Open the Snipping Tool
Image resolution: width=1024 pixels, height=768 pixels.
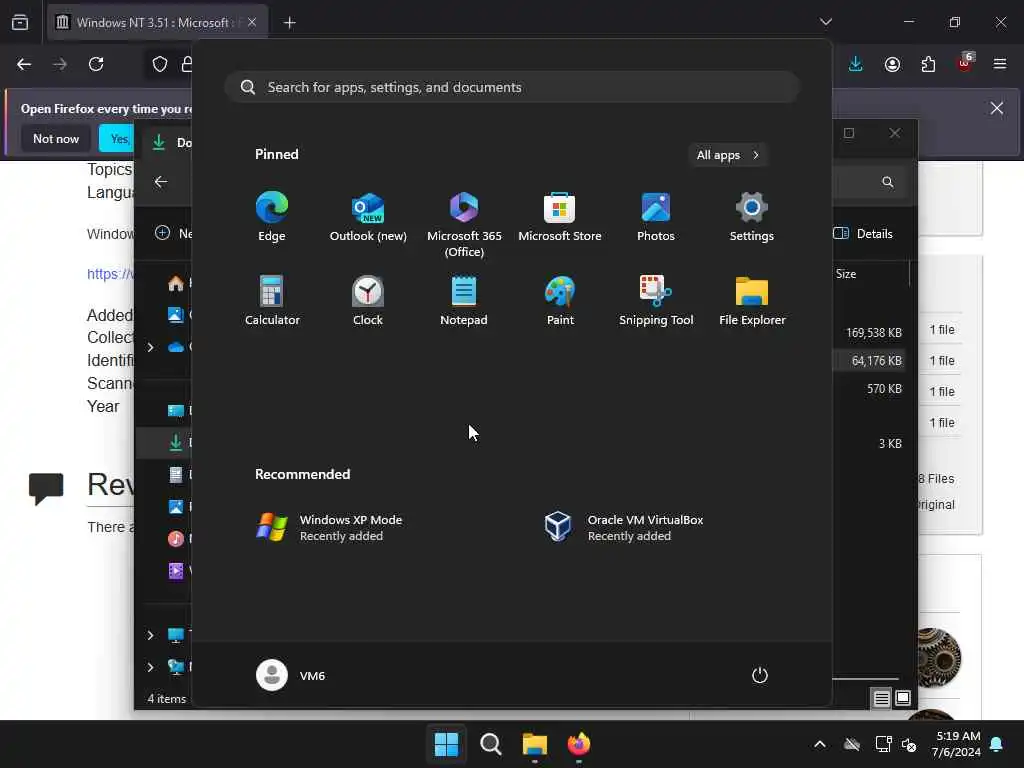[656, 301]
